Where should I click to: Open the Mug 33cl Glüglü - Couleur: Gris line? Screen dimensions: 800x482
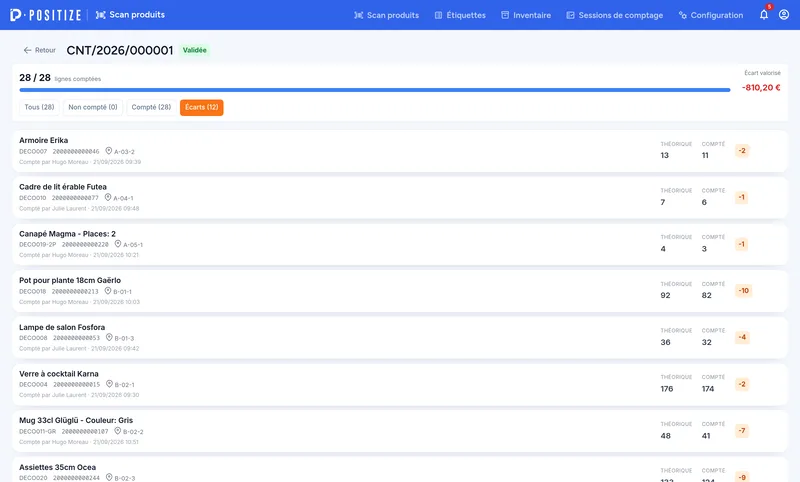click(x=400, y=431)
